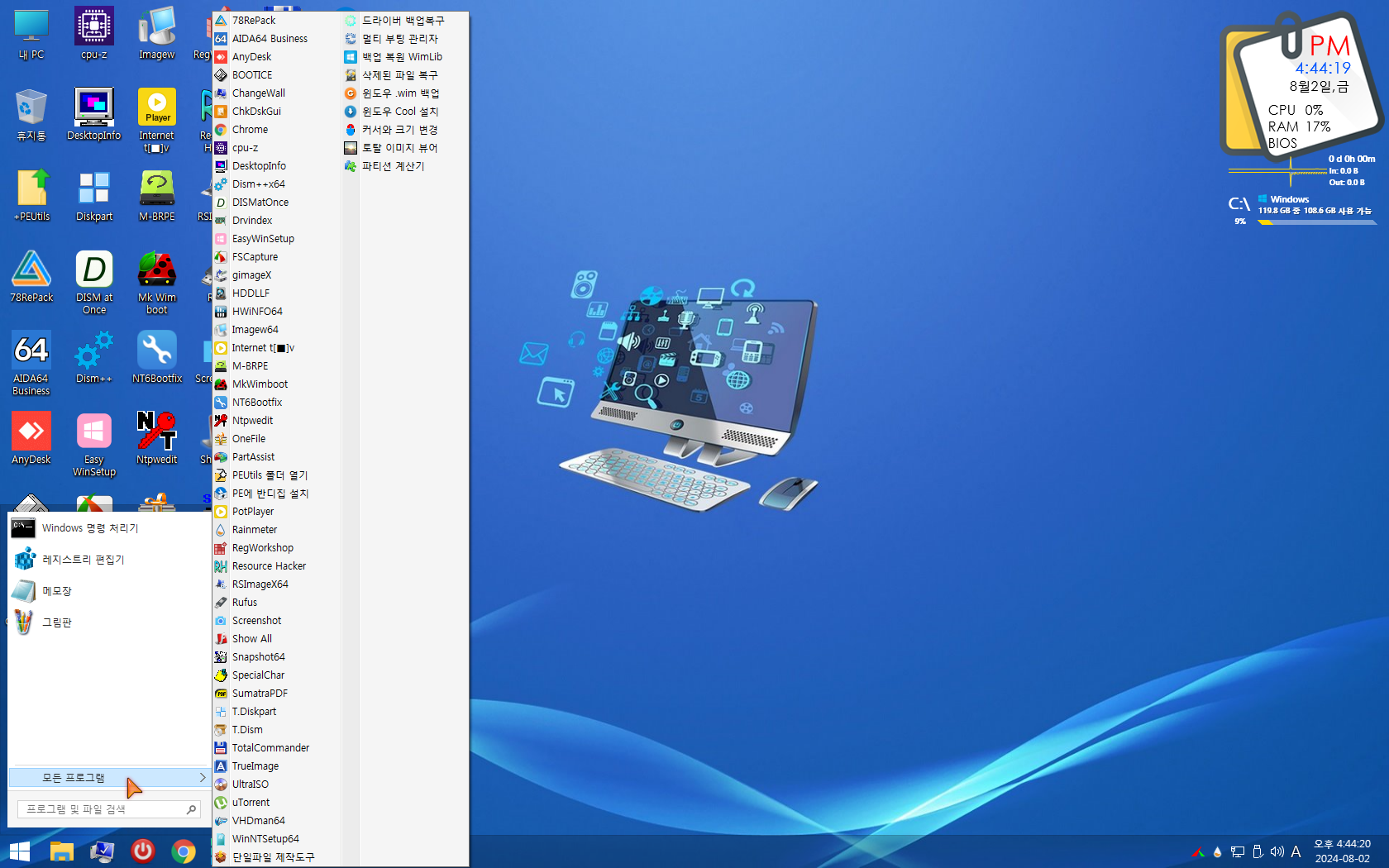The width and height of the screenshot is (1389, 868).
Task: Launch UltraISO from programs list
Action: (x=276, y=785)
